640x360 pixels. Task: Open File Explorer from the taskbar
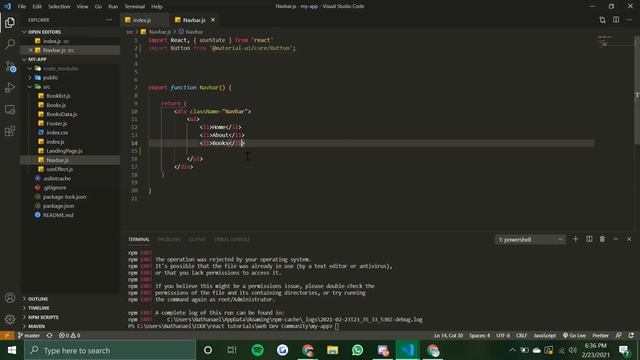(x=333, y=350)
